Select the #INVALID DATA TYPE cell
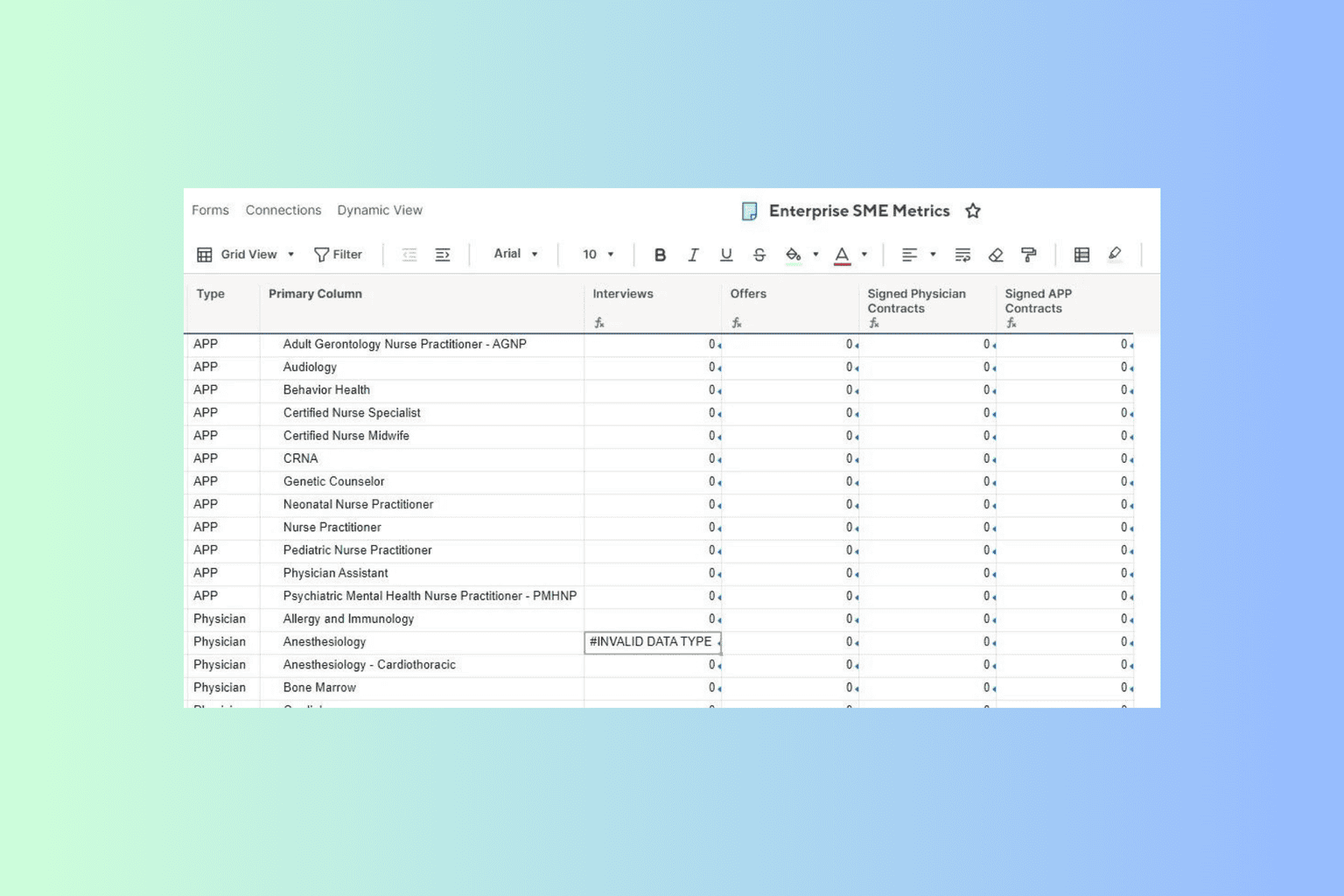Viewport: 1344px width, 896px height. coord(653,642)
